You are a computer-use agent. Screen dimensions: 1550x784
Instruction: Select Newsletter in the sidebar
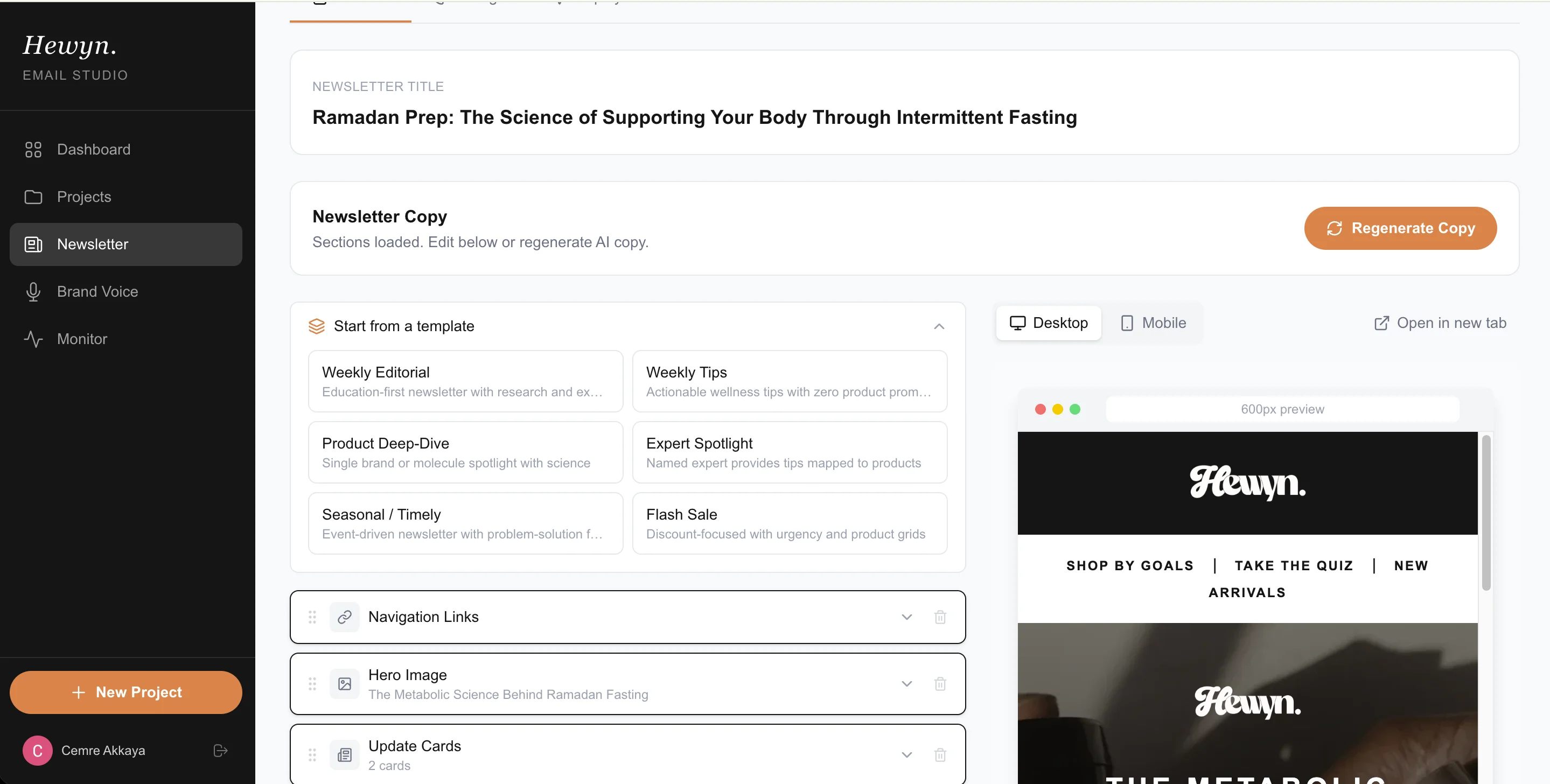click(92, 244)
